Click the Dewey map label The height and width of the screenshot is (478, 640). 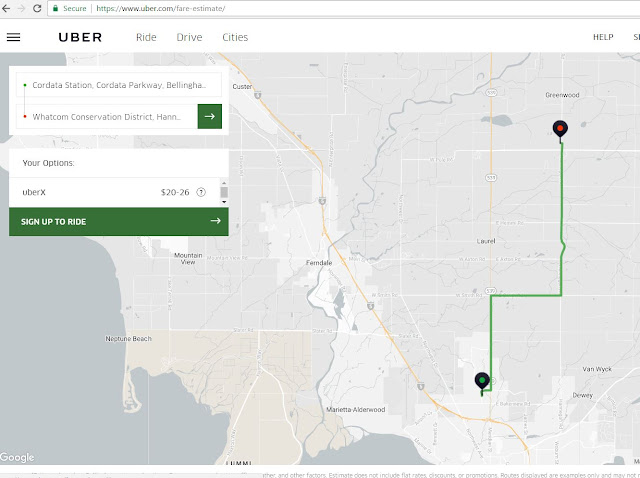[582, 395]
